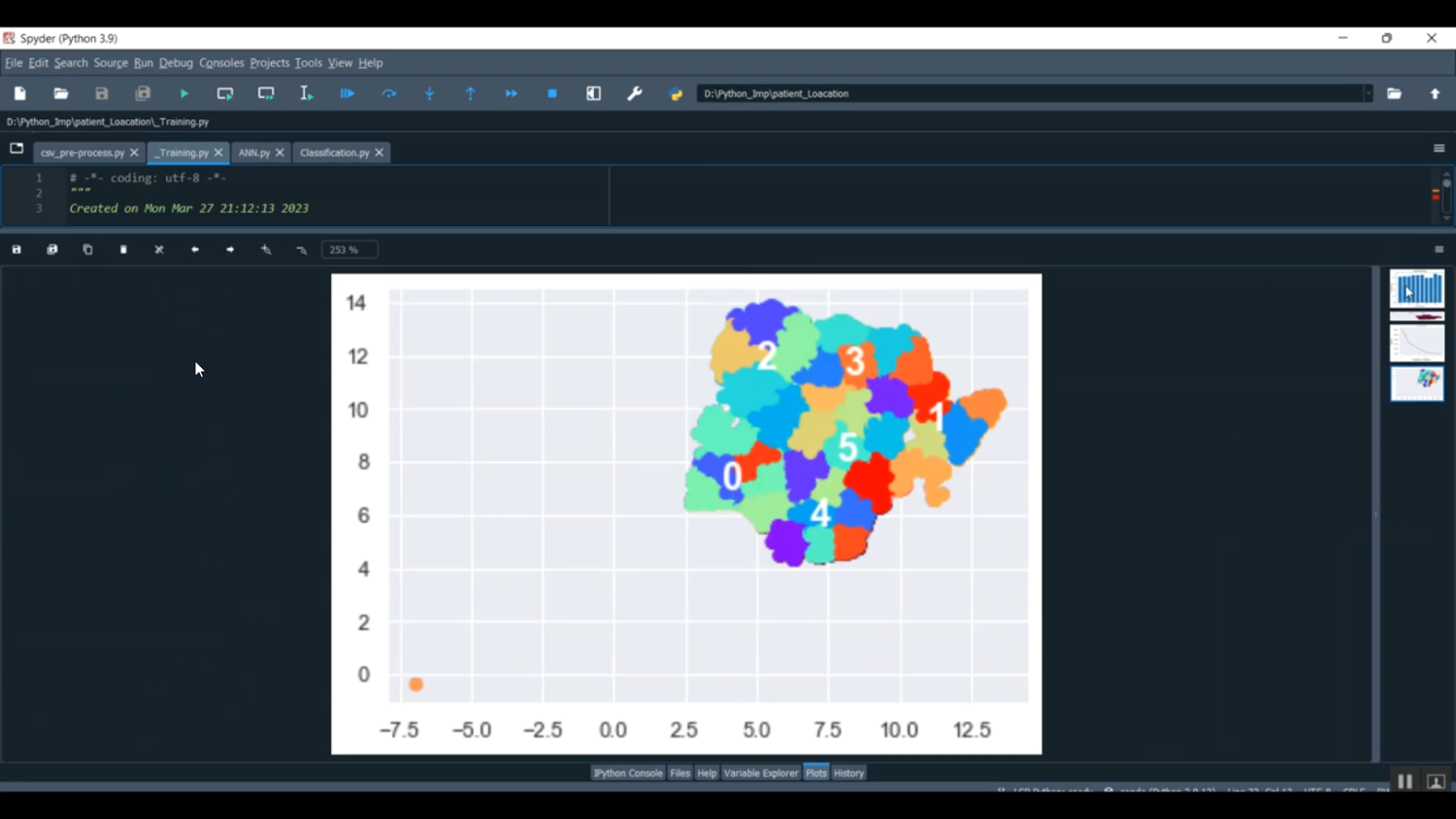Close the csv_pre-process.py tab
Image resolution: width=1456 pixels, height=819 pixels.
(x=135, y=153)
